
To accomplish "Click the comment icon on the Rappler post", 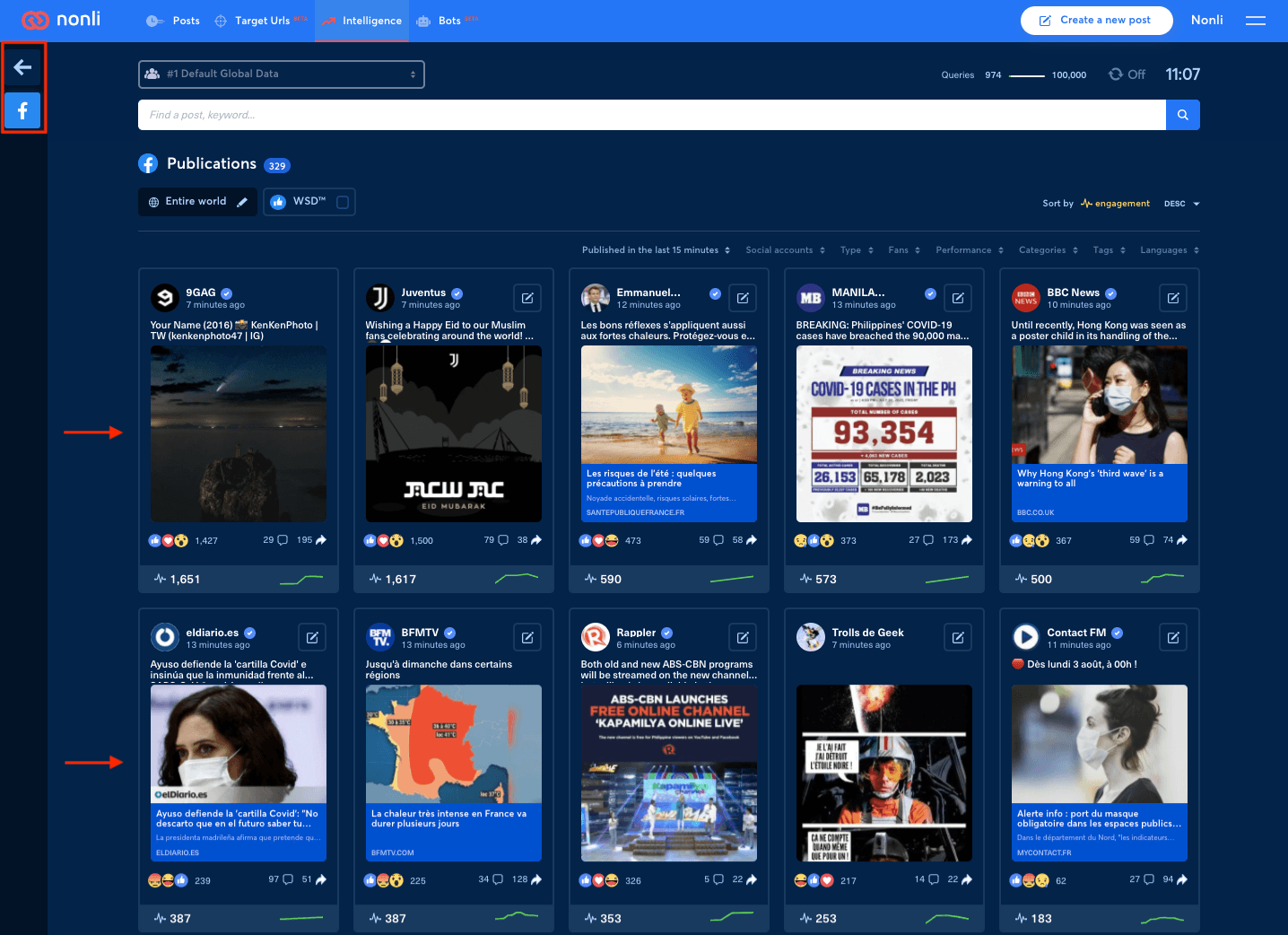I will 718,880.
